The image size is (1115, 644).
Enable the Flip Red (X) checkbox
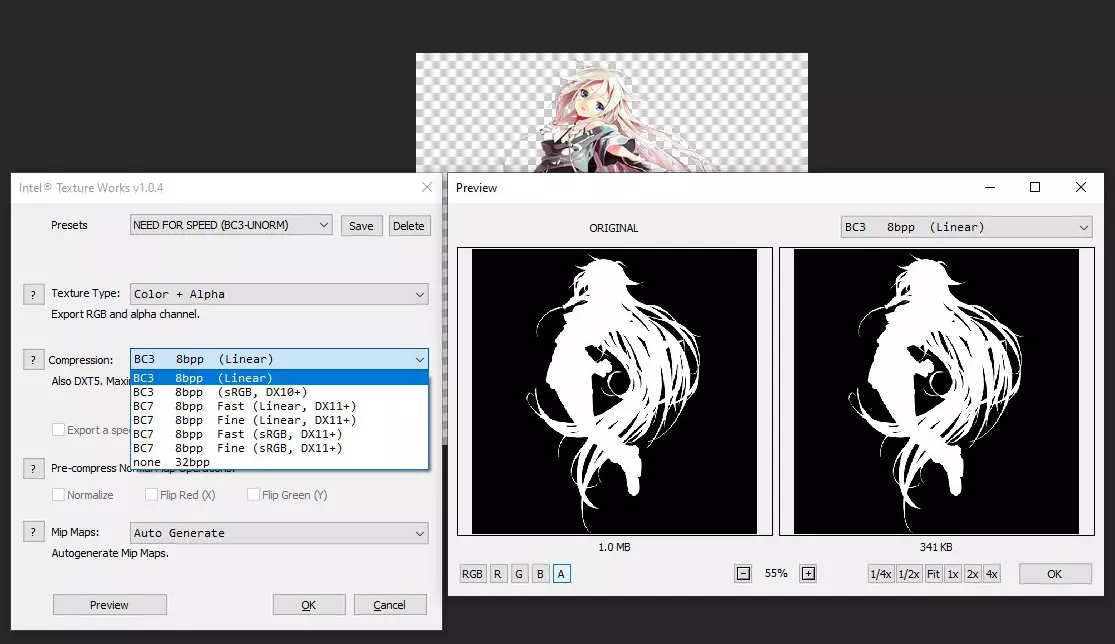151,495
